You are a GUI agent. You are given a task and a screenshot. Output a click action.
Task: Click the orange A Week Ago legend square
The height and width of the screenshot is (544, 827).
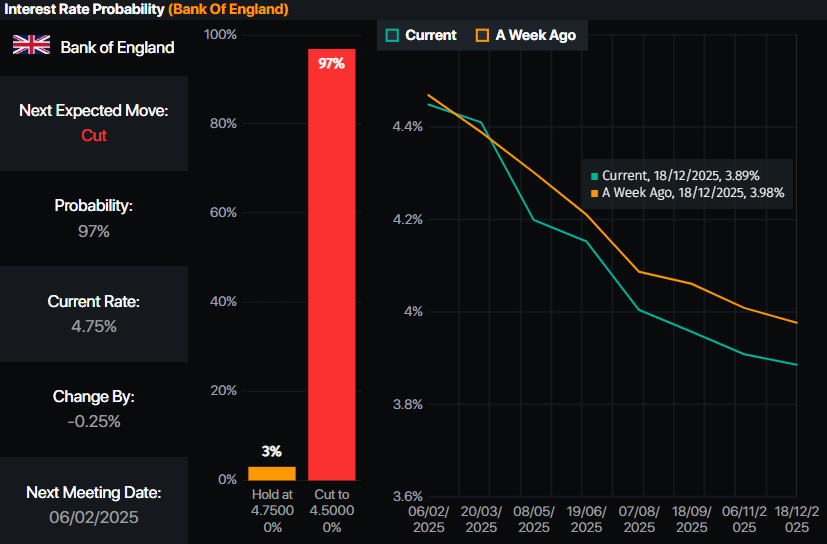point(483,35)
